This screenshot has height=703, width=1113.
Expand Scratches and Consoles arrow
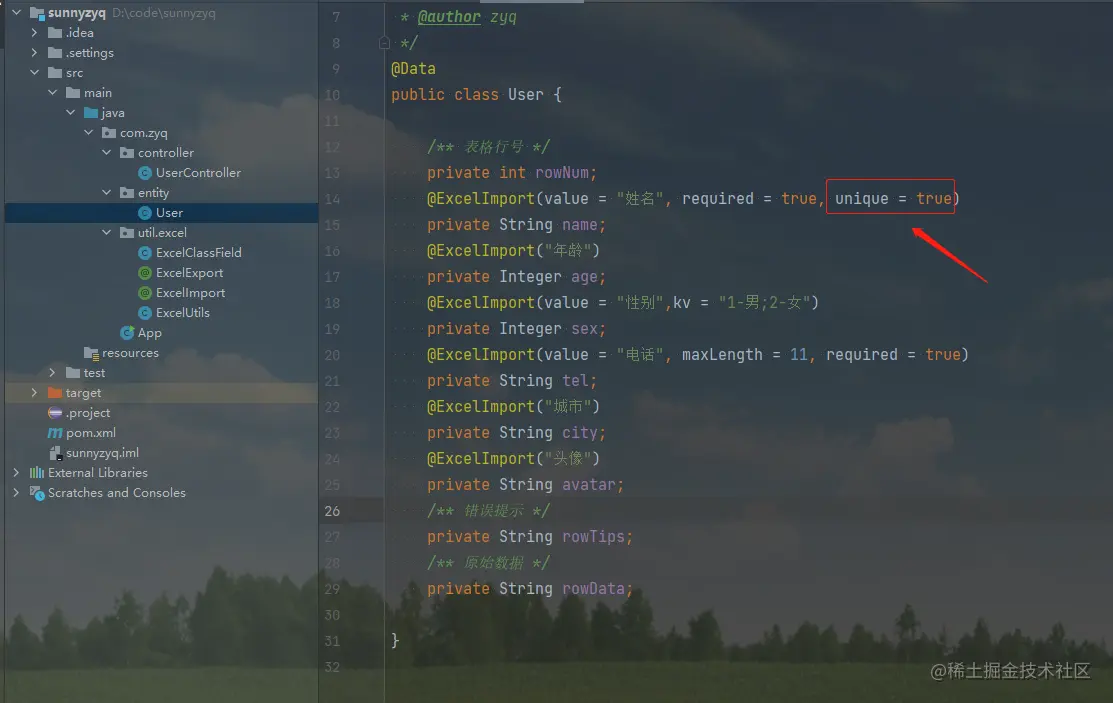(16, 492)
